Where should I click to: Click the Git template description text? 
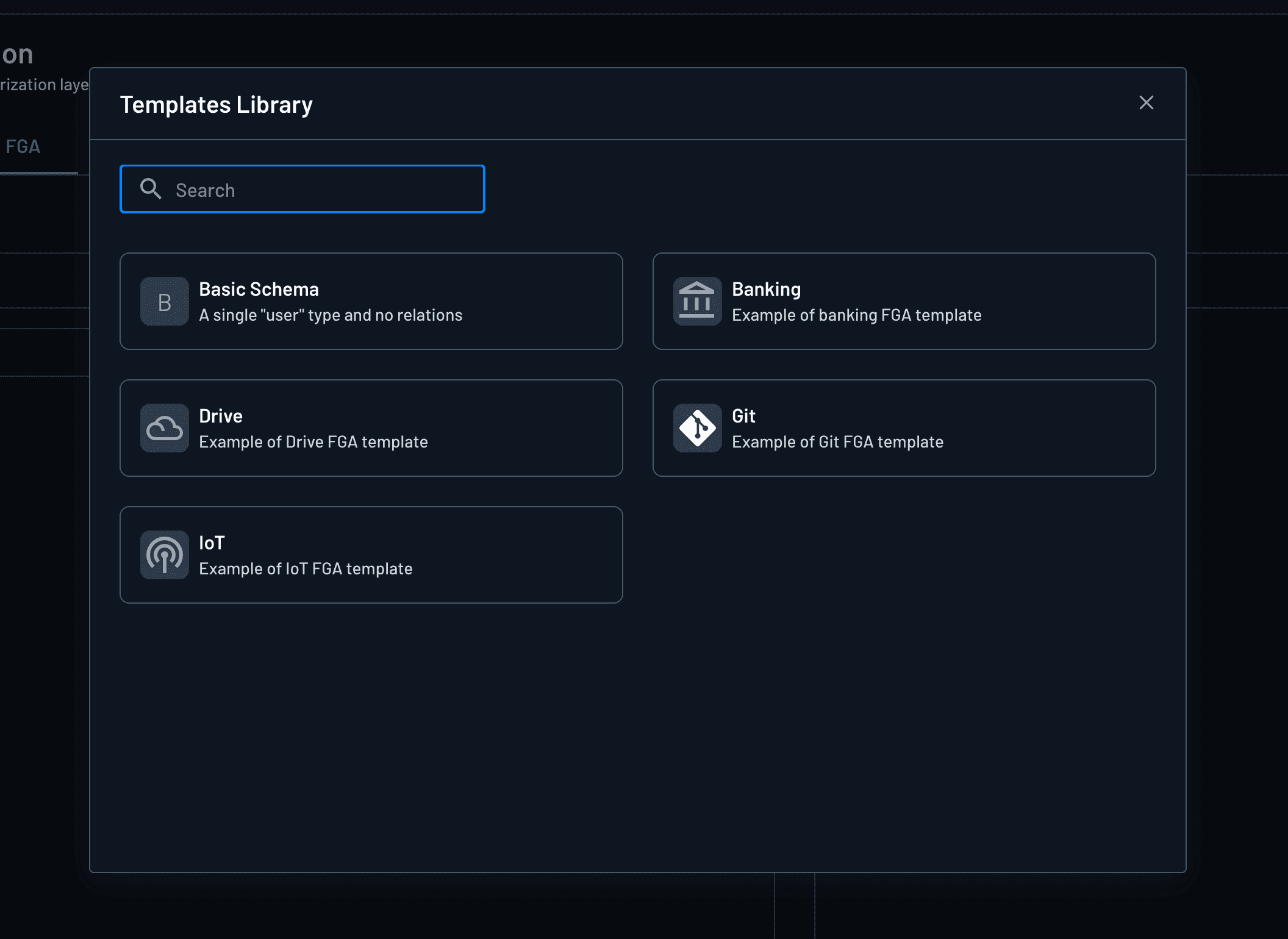[x=838, y=441]
